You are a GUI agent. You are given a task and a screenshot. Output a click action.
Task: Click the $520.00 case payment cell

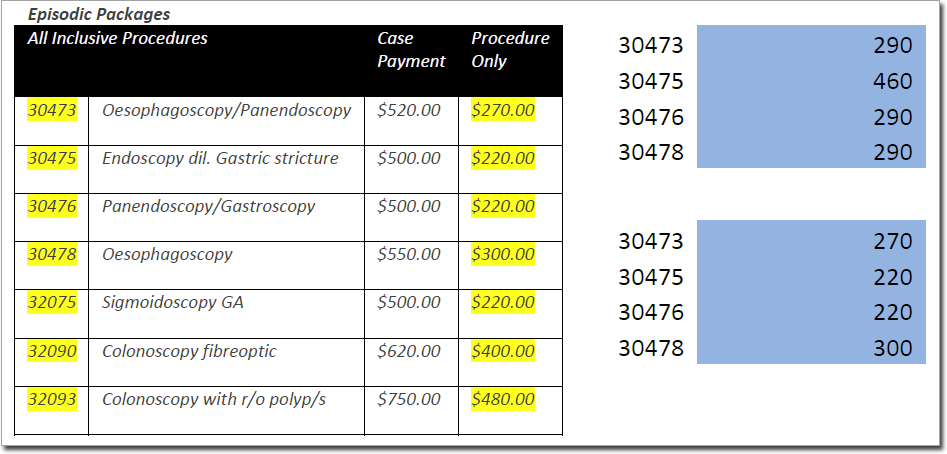[409, 110]
